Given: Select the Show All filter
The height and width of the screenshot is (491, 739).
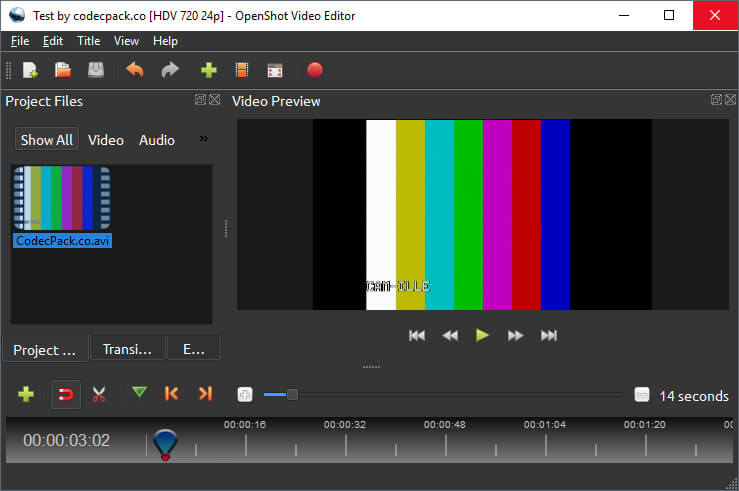Looking at the screenshot, I should point(47,139).
